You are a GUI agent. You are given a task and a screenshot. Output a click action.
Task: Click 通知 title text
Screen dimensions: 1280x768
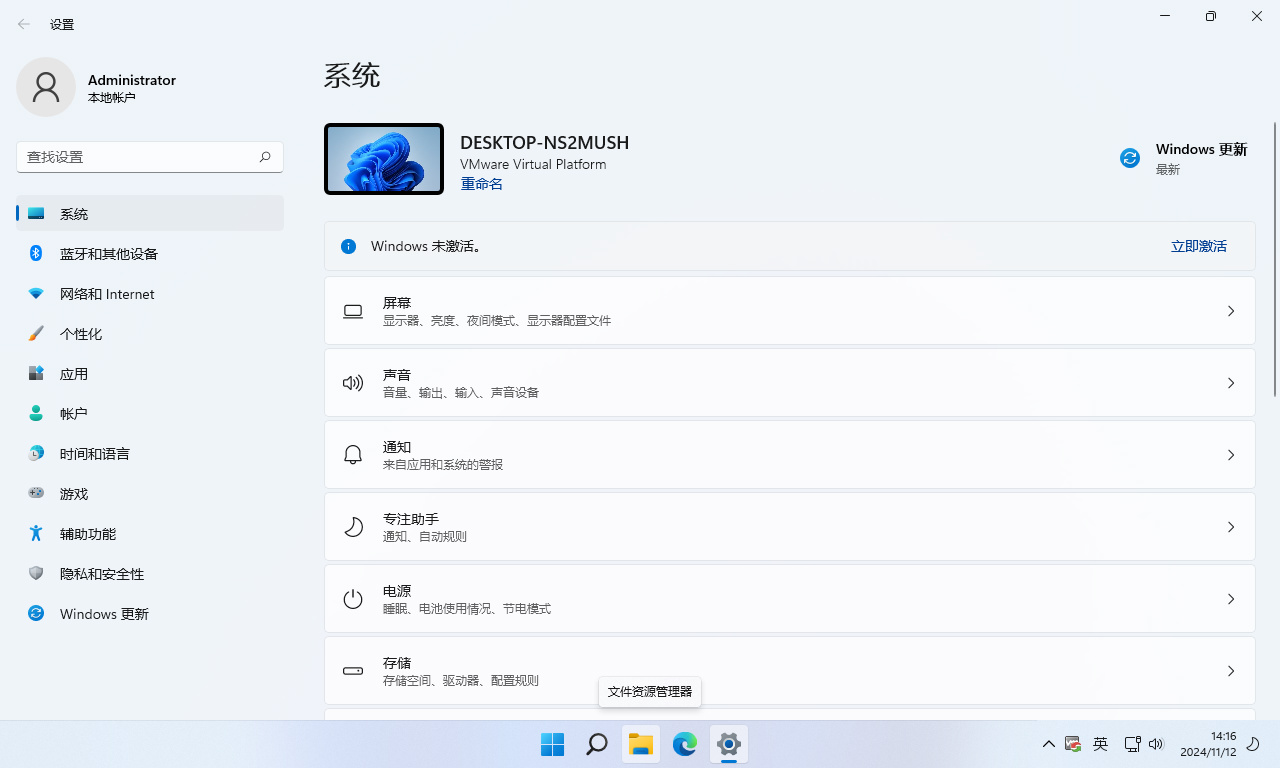pos(397,446)
